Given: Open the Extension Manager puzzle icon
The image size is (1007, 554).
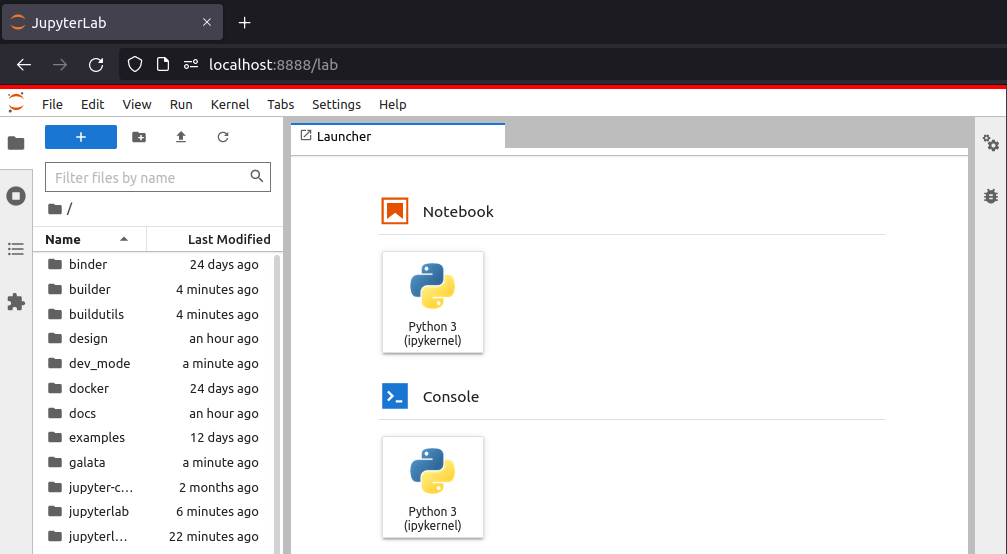Looking at the screenshot, I should click(x=16, y=302).
